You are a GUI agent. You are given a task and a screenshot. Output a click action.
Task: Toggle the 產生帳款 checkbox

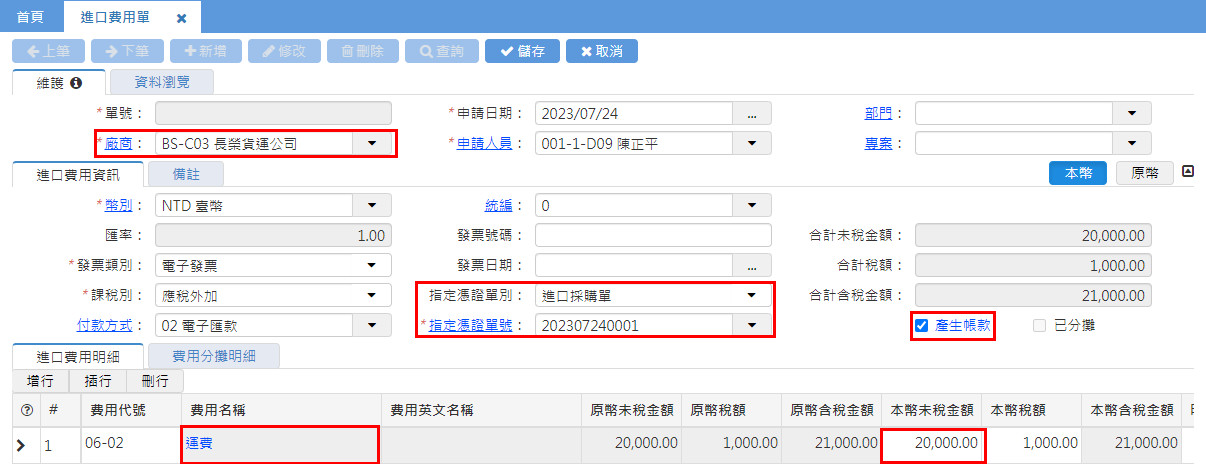922,325
